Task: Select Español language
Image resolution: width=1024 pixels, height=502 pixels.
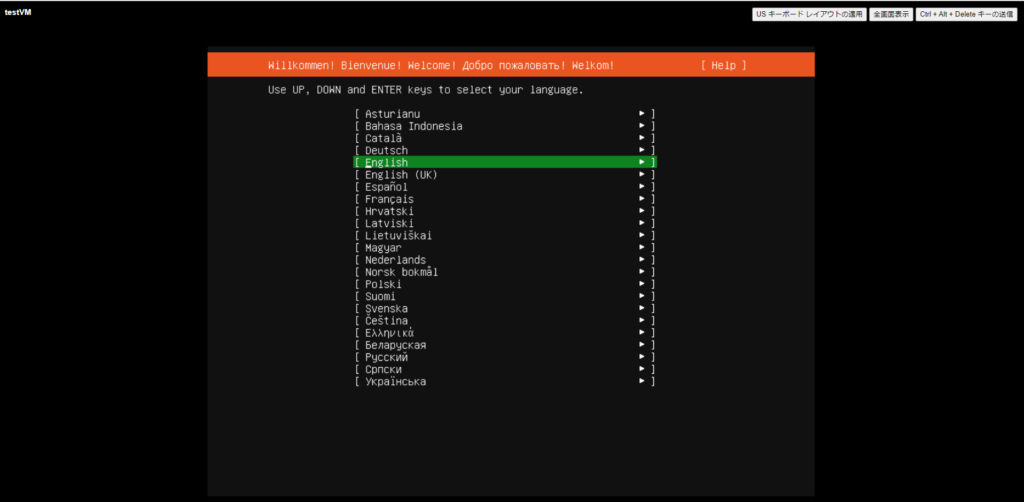Action: click(505, 187)
